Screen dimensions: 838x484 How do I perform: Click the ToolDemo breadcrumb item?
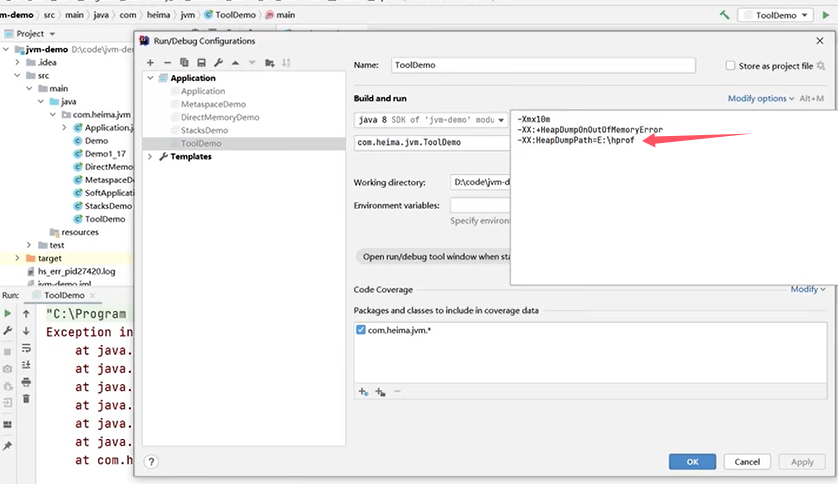point(230,15)
